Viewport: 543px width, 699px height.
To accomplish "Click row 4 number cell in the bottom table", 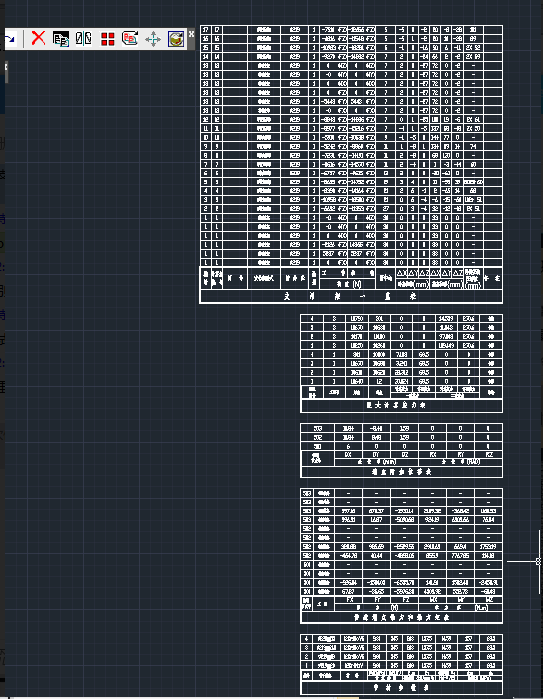I will click(x=306, y=639).
